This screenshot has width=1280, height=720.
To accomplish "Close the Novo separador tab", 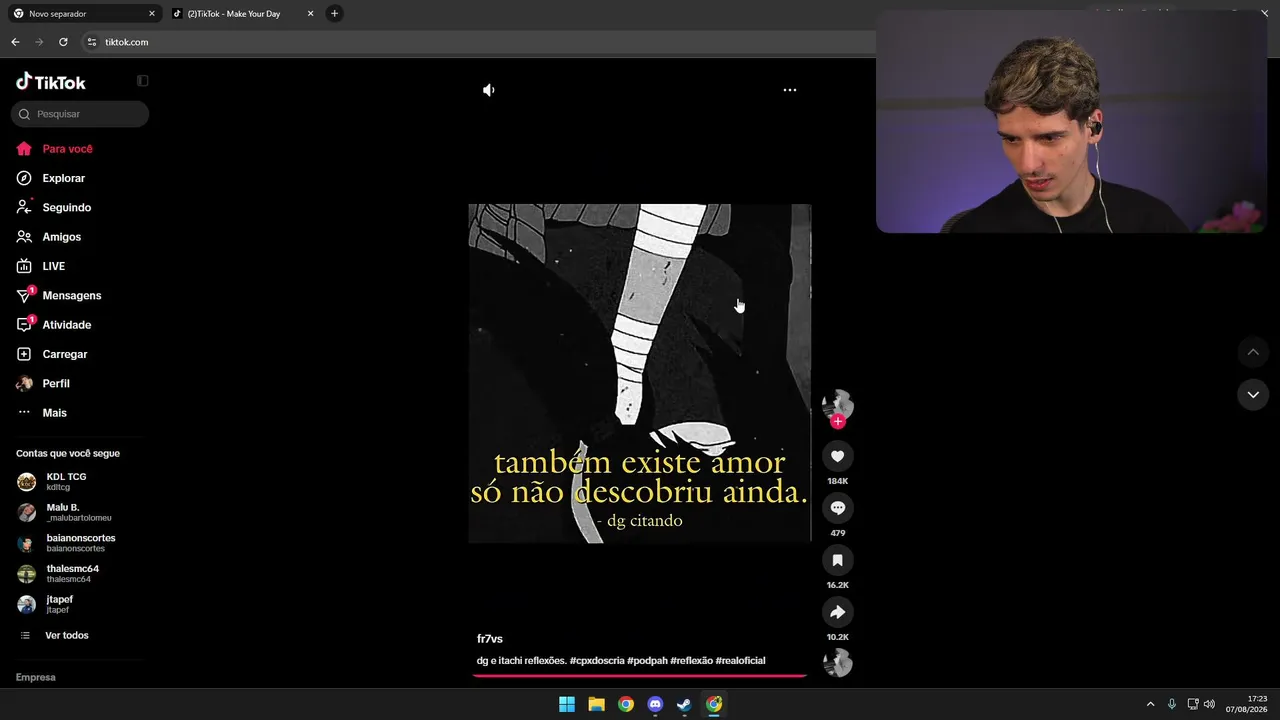I will pyautogui.click(x=152, y=14).
